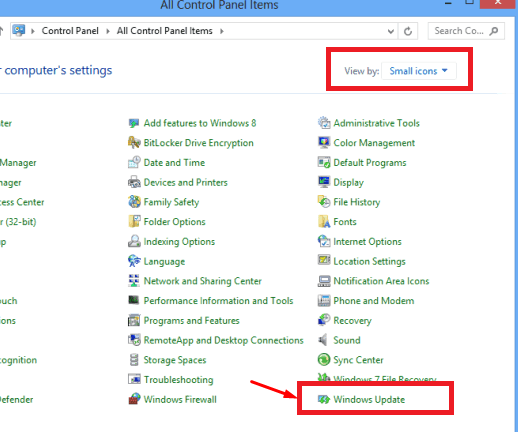
Task: Expand the arrow after All Control Panel Items
Action: point(222,31)
